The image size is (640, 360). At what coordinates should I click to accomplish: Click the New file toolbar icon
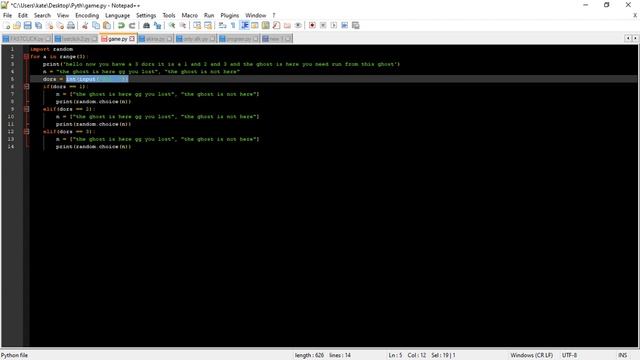[x=6, y=25]
